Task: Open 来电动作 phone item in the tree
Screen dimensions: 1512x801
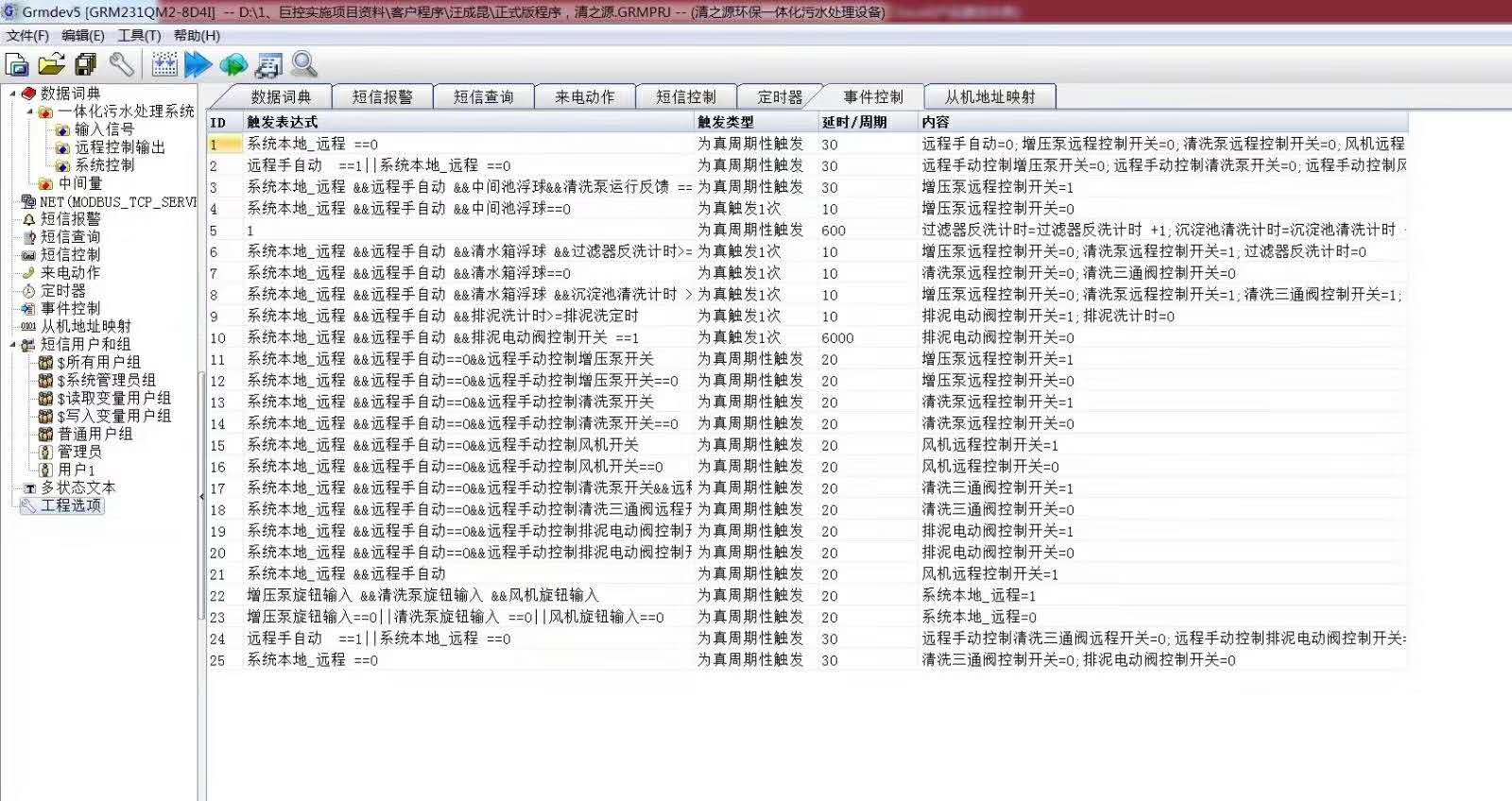Action: coord(70,273)
